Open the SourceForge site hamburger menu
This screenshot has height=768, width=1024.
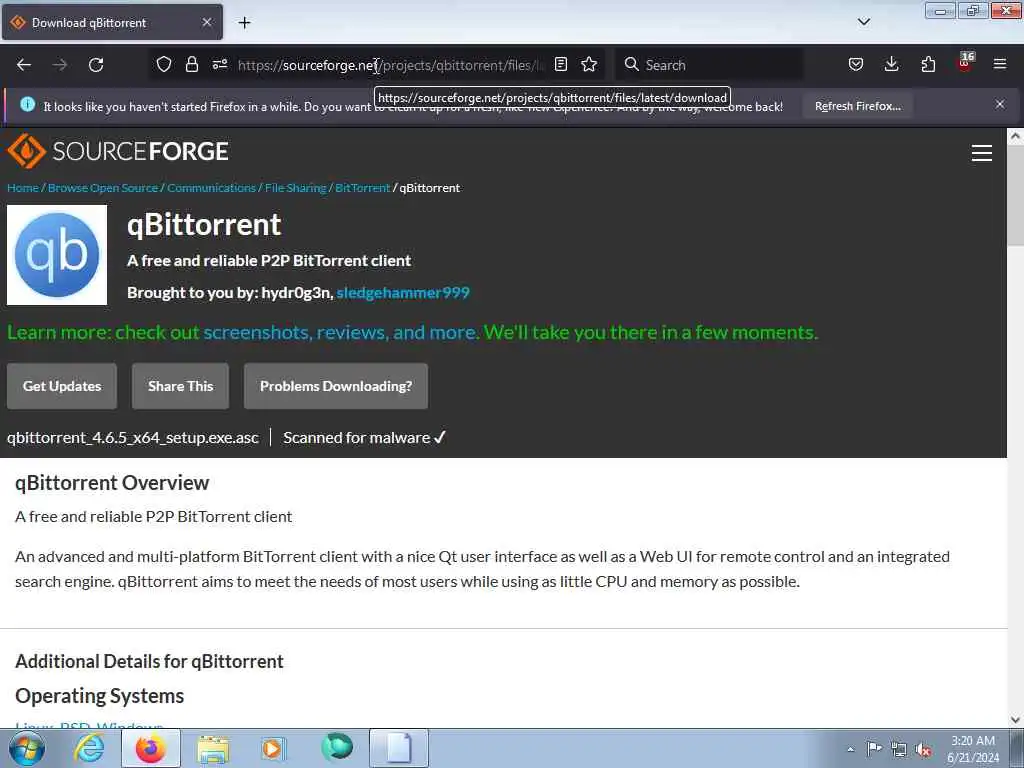coord(982,153)
